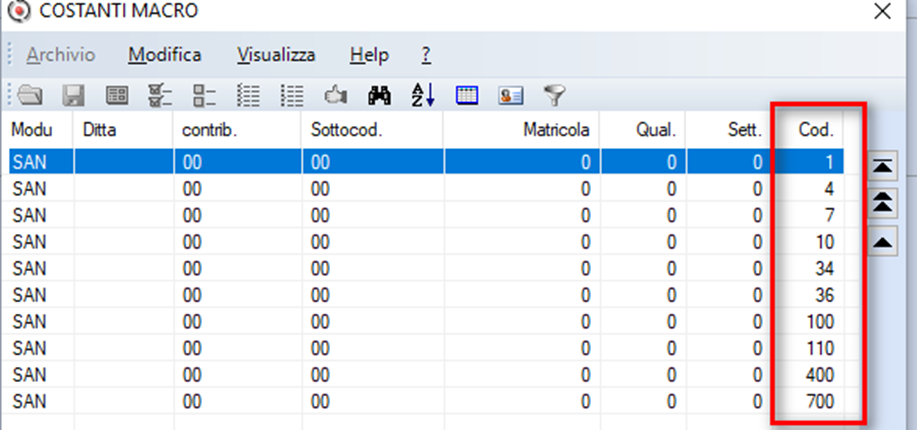The height and width of the screenshot is (430, 917).
Task: Select Cod. value 1 in highlighted row
Action: (829, 162)
